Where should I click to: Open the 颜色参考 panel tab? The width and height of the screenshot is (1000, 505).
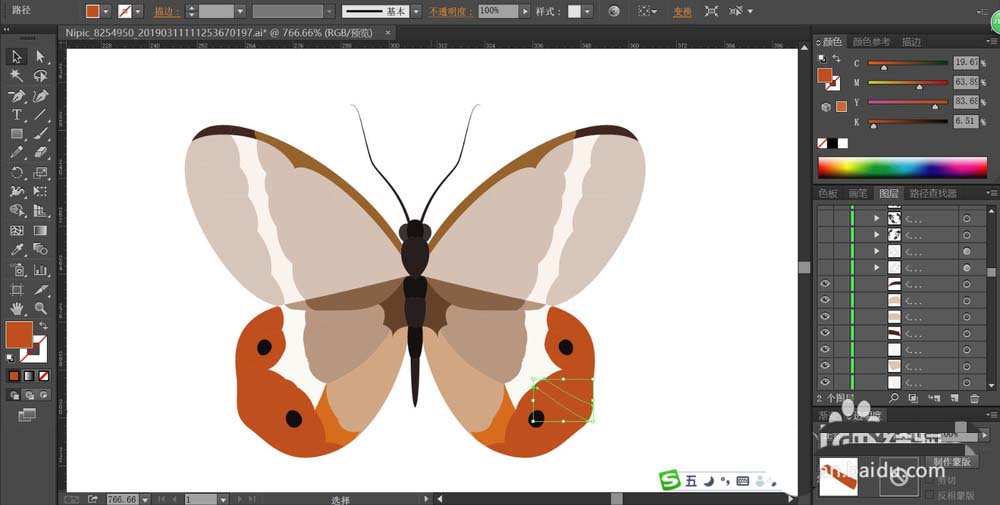[x=871, y=42]
